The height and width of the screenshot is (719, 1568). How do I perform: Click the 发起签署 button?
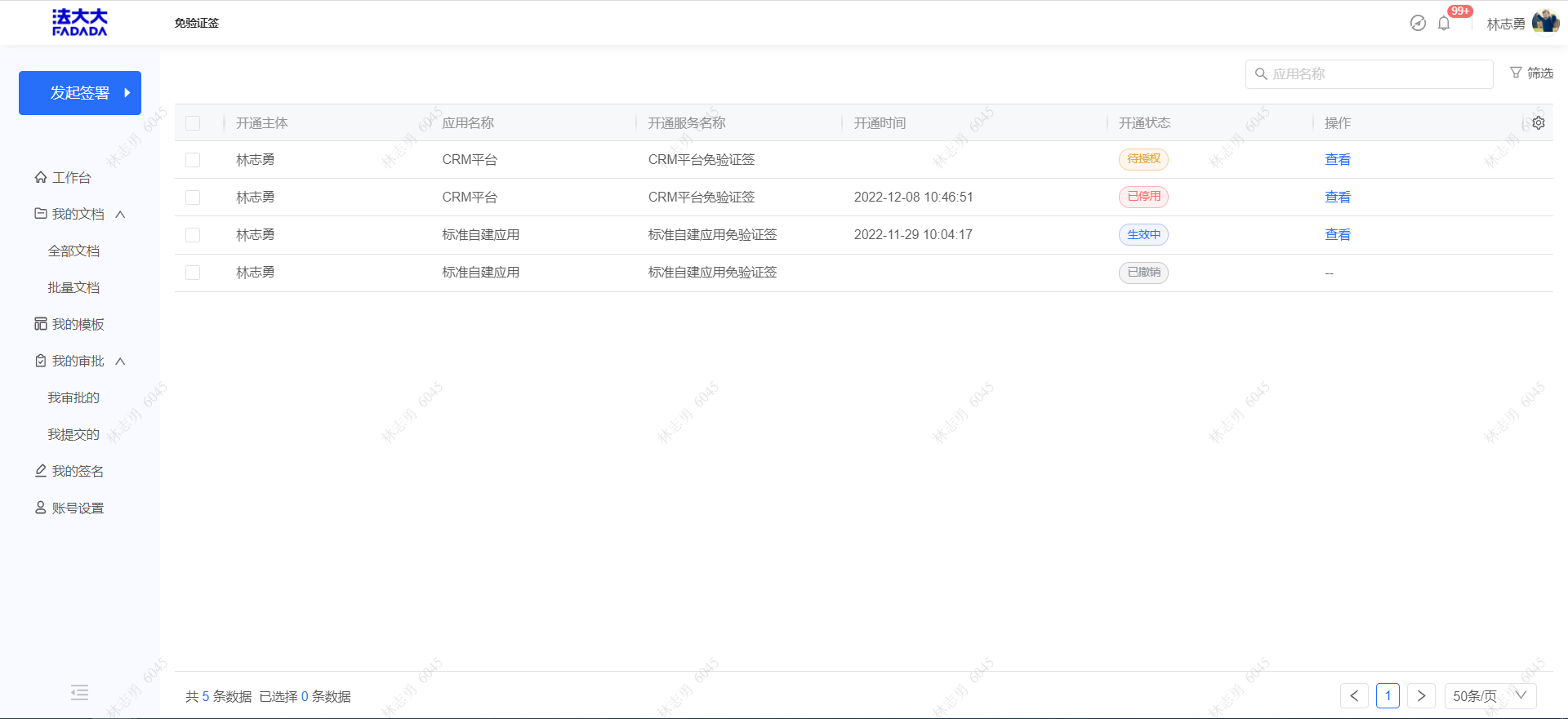click(x=80, y=93)
